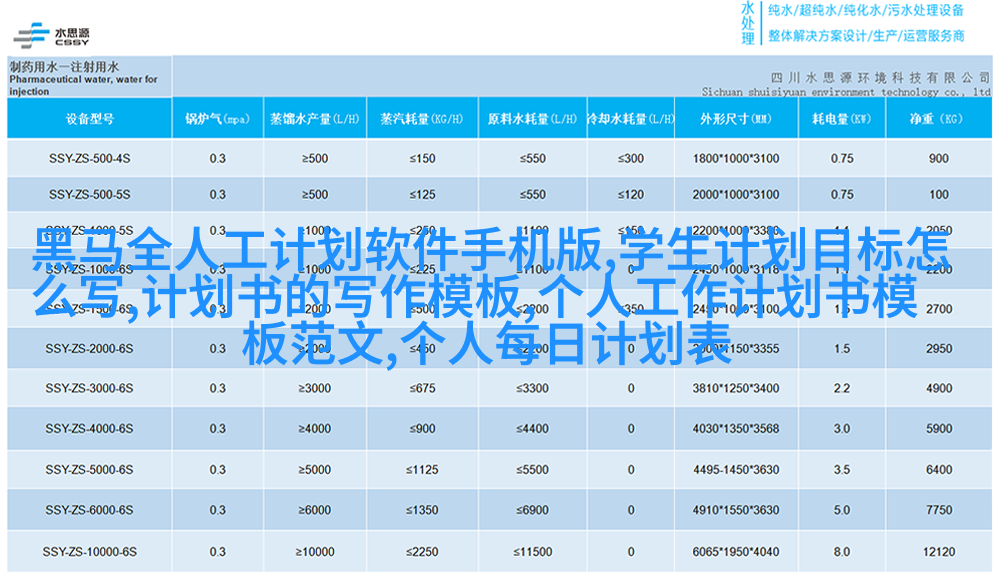This screenshot has height=581, width=1000.
Task: Click the blue 水处理 badge icon
Action: pyautogui.click(x=747, y=23)
